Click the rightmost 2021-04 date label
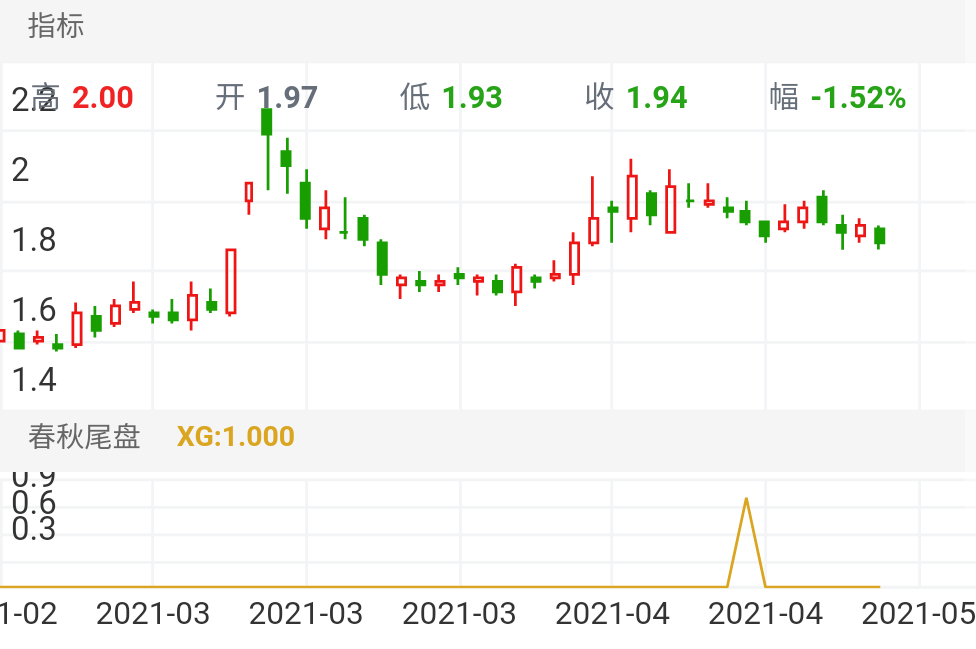Screen dimensions: 976x649 (x=765, y=613)
